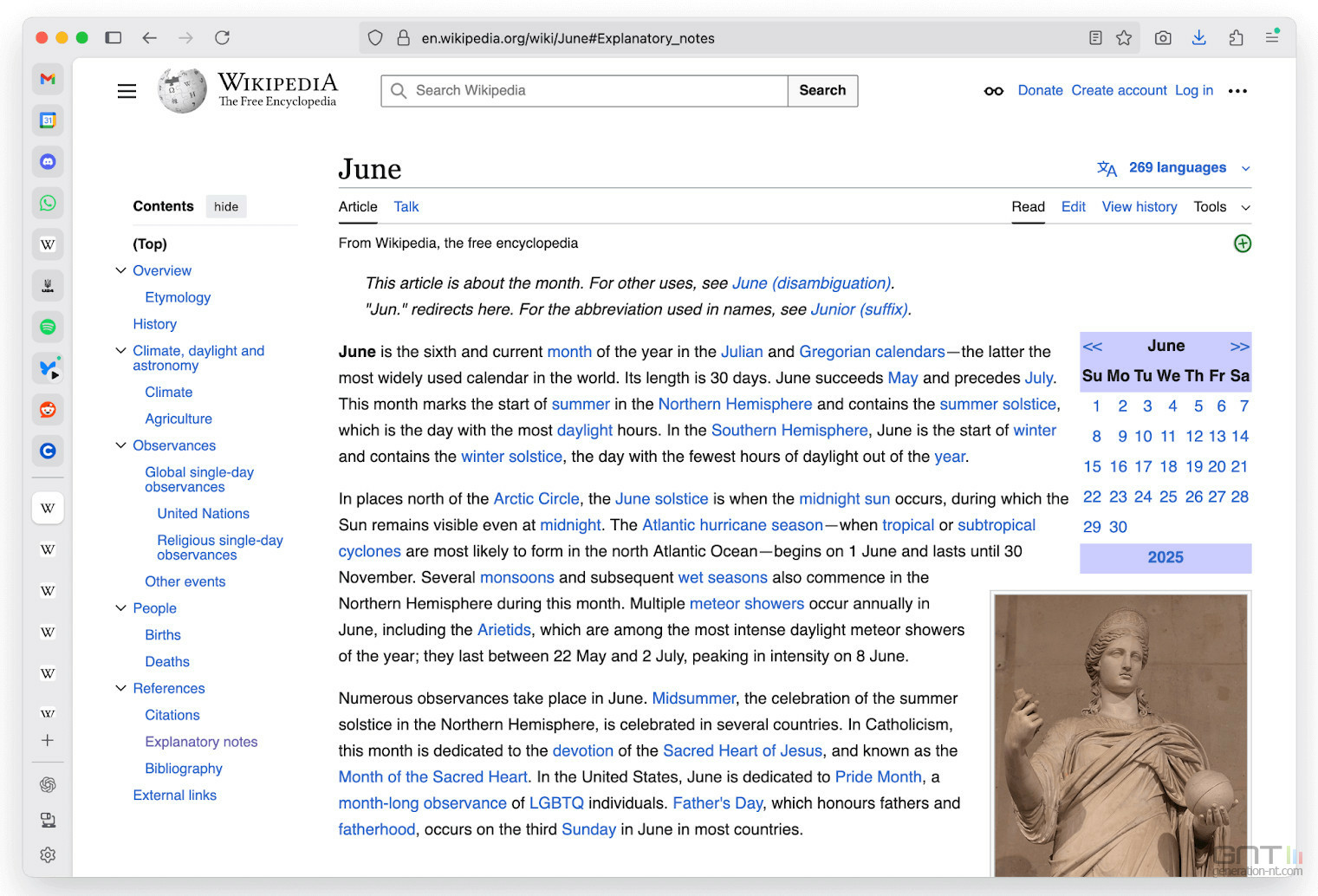Take a screenshot with the camera icon
The image size is (1318, 896).
(1163, 38)
